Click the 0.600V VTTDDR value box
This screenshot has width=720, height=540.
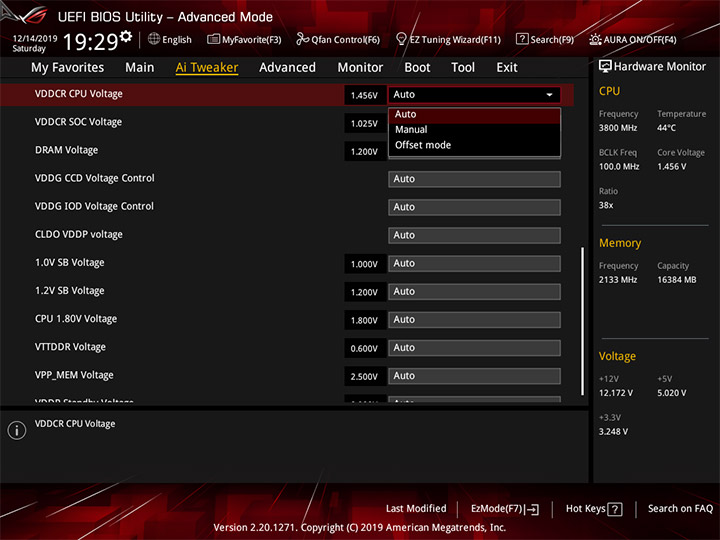(365, 349)
